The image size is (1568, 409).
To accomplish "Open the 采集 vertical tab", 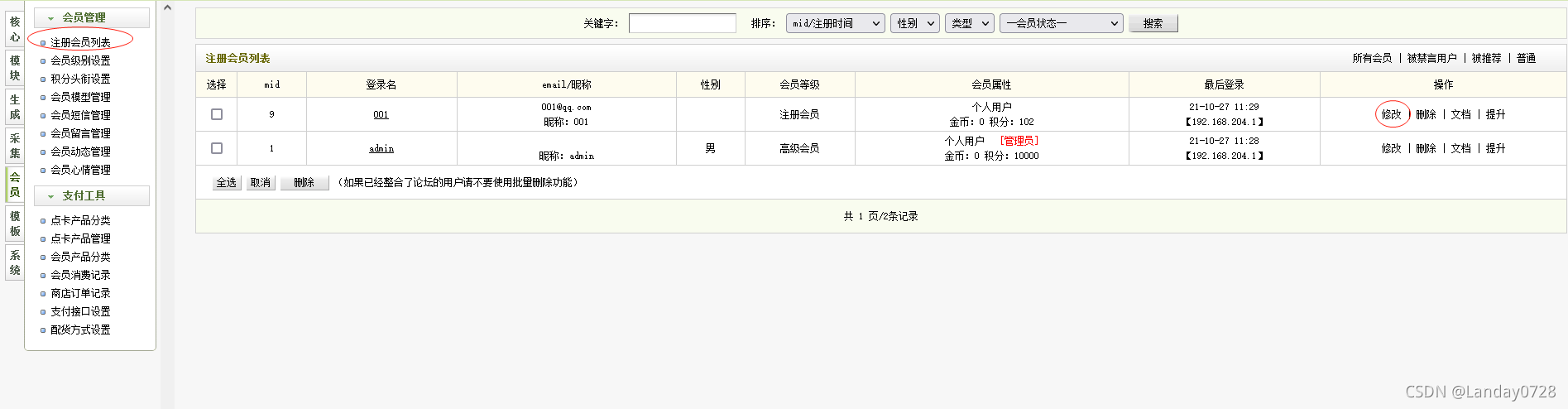I will (x=14, y=146).
